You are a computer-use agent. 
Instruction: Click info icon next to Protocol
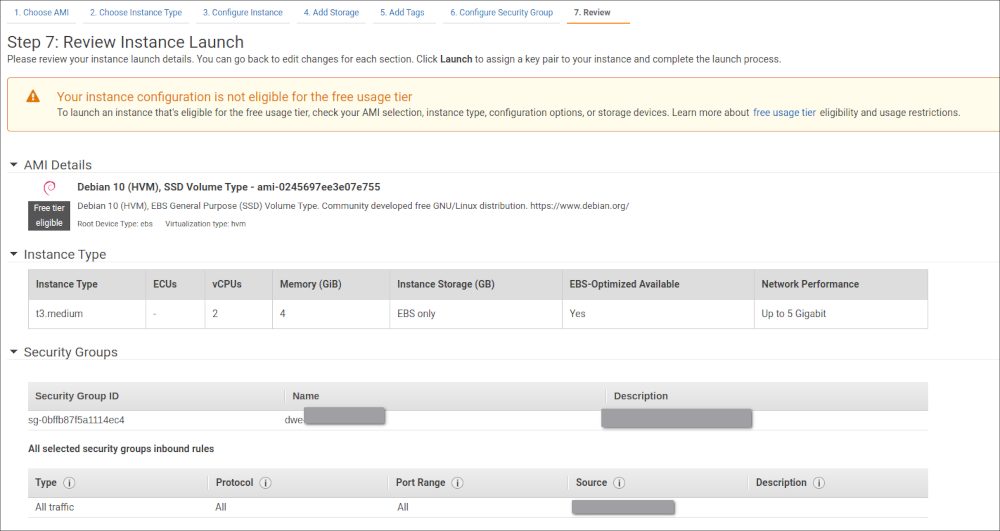265,483
